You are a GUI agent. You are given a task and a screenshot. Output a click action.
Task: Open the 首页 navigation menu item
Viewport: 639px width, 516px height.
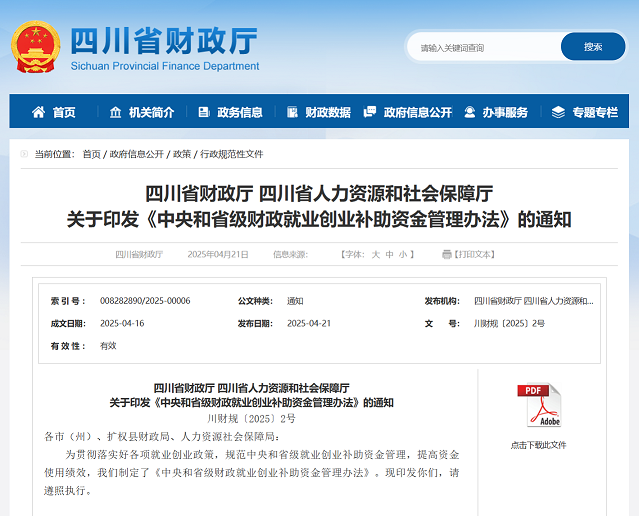(64, 112)
